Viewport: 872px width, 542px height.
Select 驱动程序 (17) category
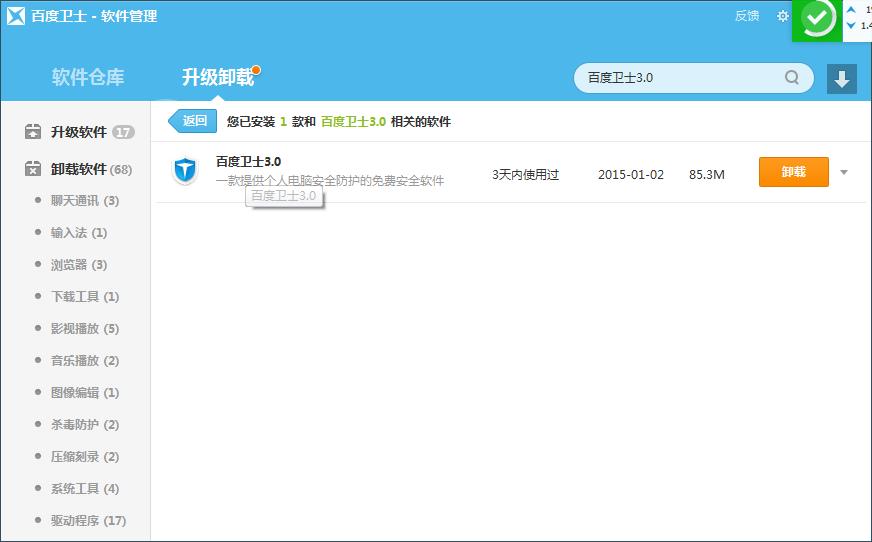tap(88, 520)
